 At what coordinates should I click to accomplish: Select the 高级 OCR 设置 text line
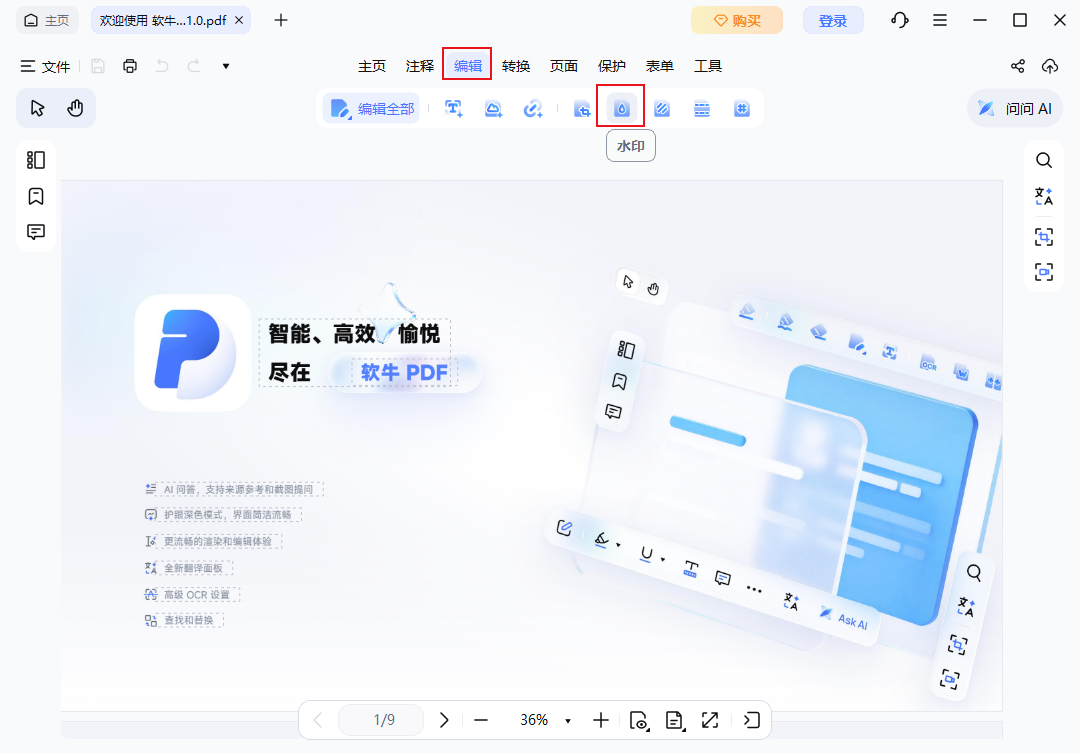[x=196, y=595]
